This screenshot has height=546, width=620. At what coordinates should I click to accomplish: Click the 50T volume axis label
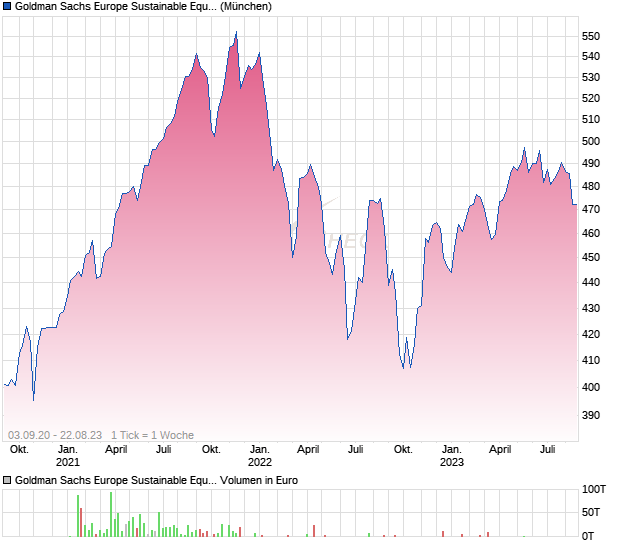591,512
